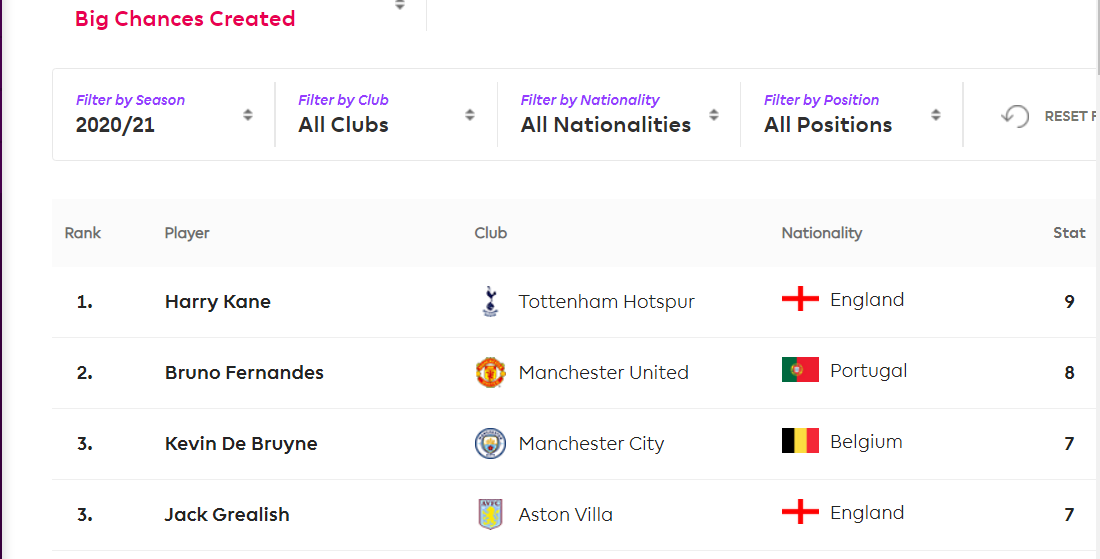Click the Portugal flag icon
The width and height of the screenshot is (1100, 559).
(x=800, y=370)
